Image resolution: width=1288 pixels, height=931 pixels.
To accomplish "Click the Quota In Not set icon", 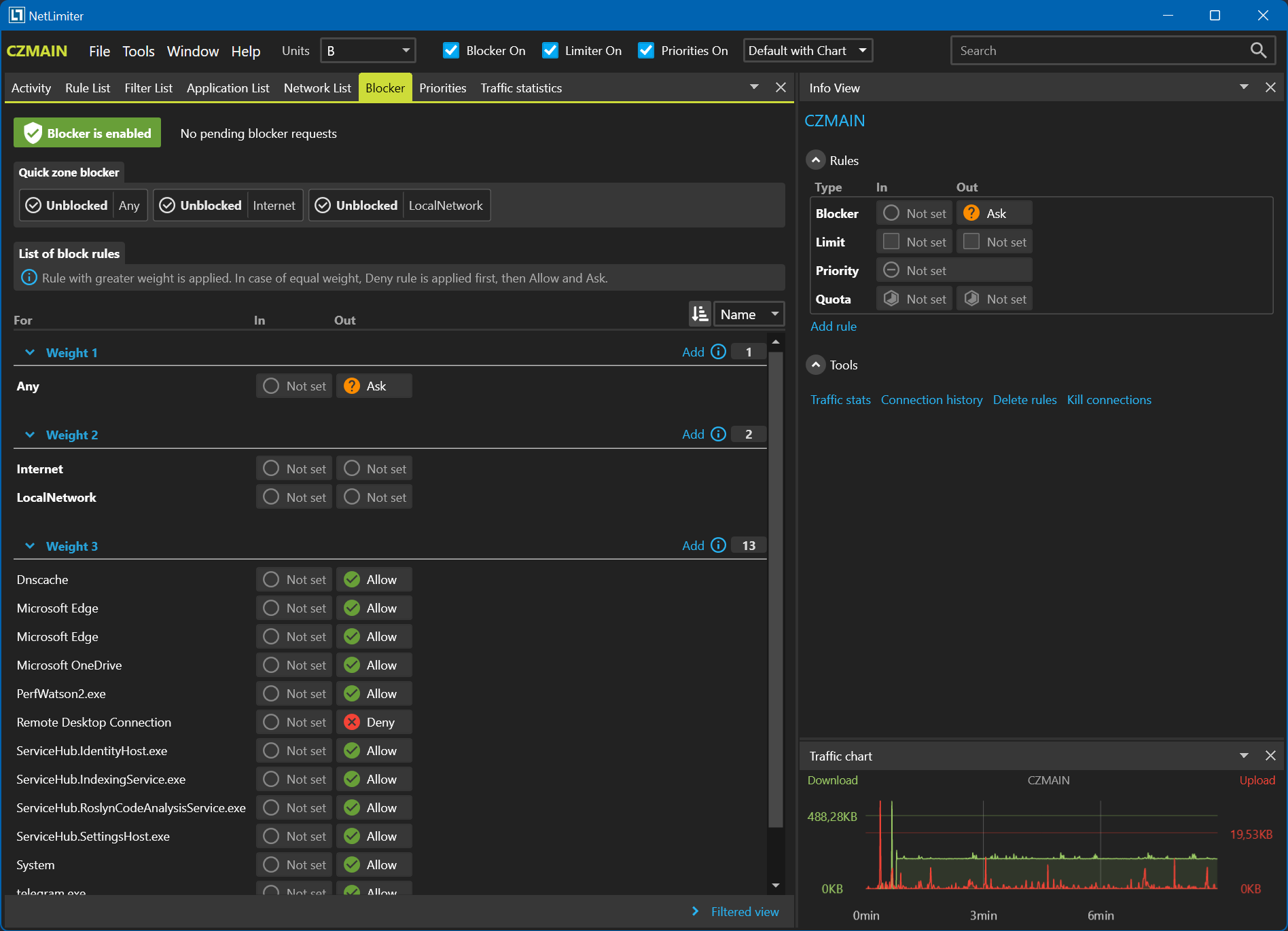I will (891, 299).
